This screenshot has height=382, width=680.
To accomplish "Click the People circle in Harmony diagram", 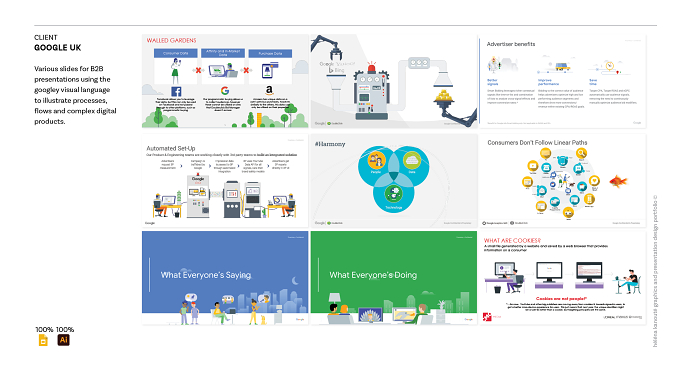I will click(x=376, y=162).
